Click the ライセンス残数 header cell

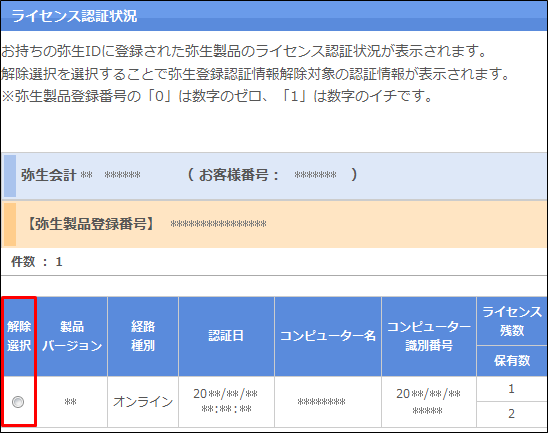point(512,321)
